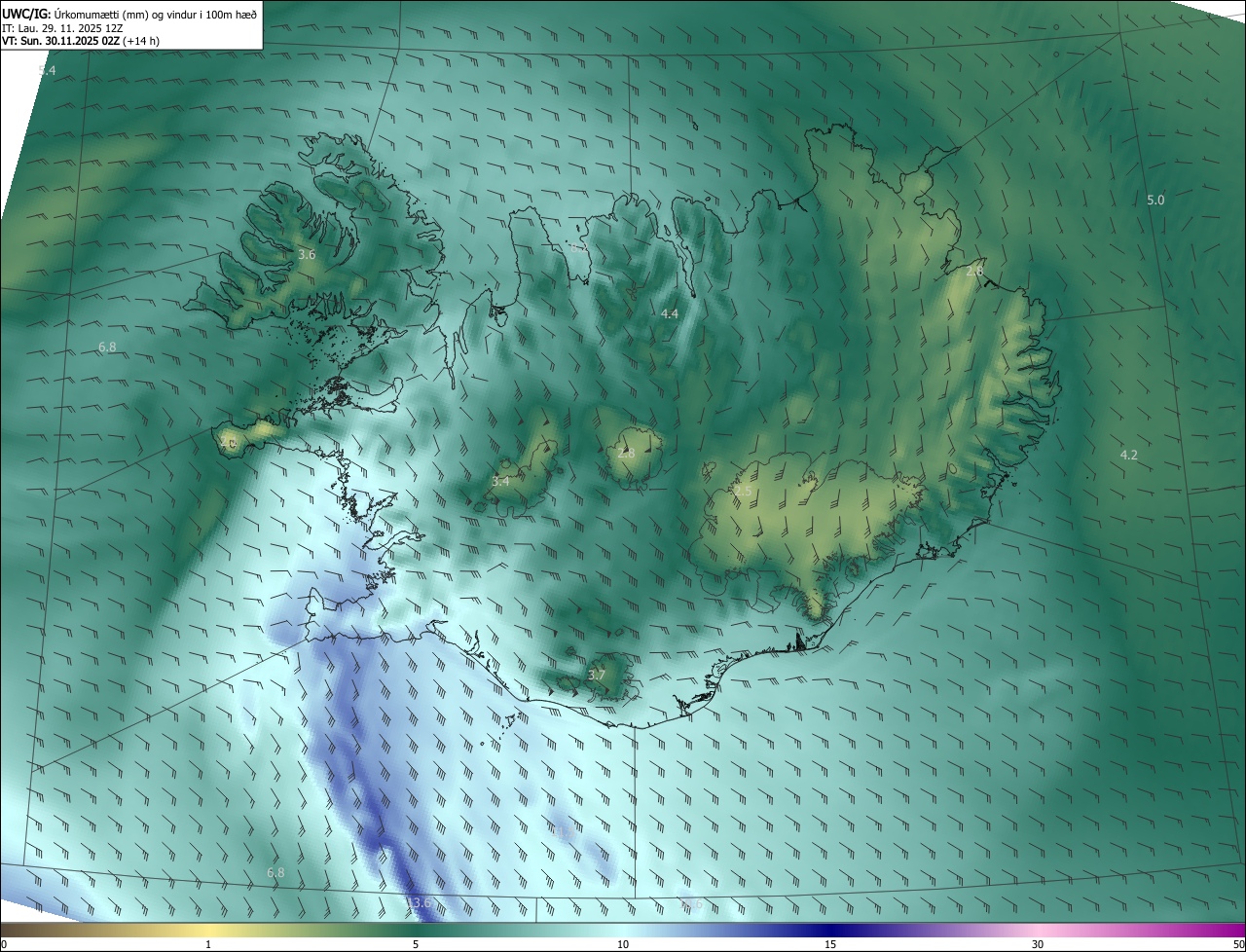Click the 3.4 value on Langjökull glacier
Screen dimensions: 1246x952
500,481
